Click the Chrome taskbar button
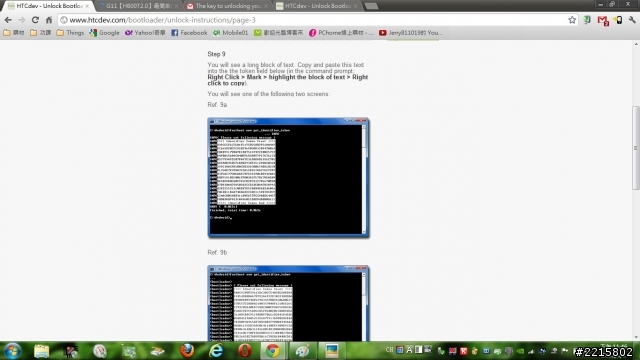The width and height of the screenshot is (640, 360). point(273,351)
